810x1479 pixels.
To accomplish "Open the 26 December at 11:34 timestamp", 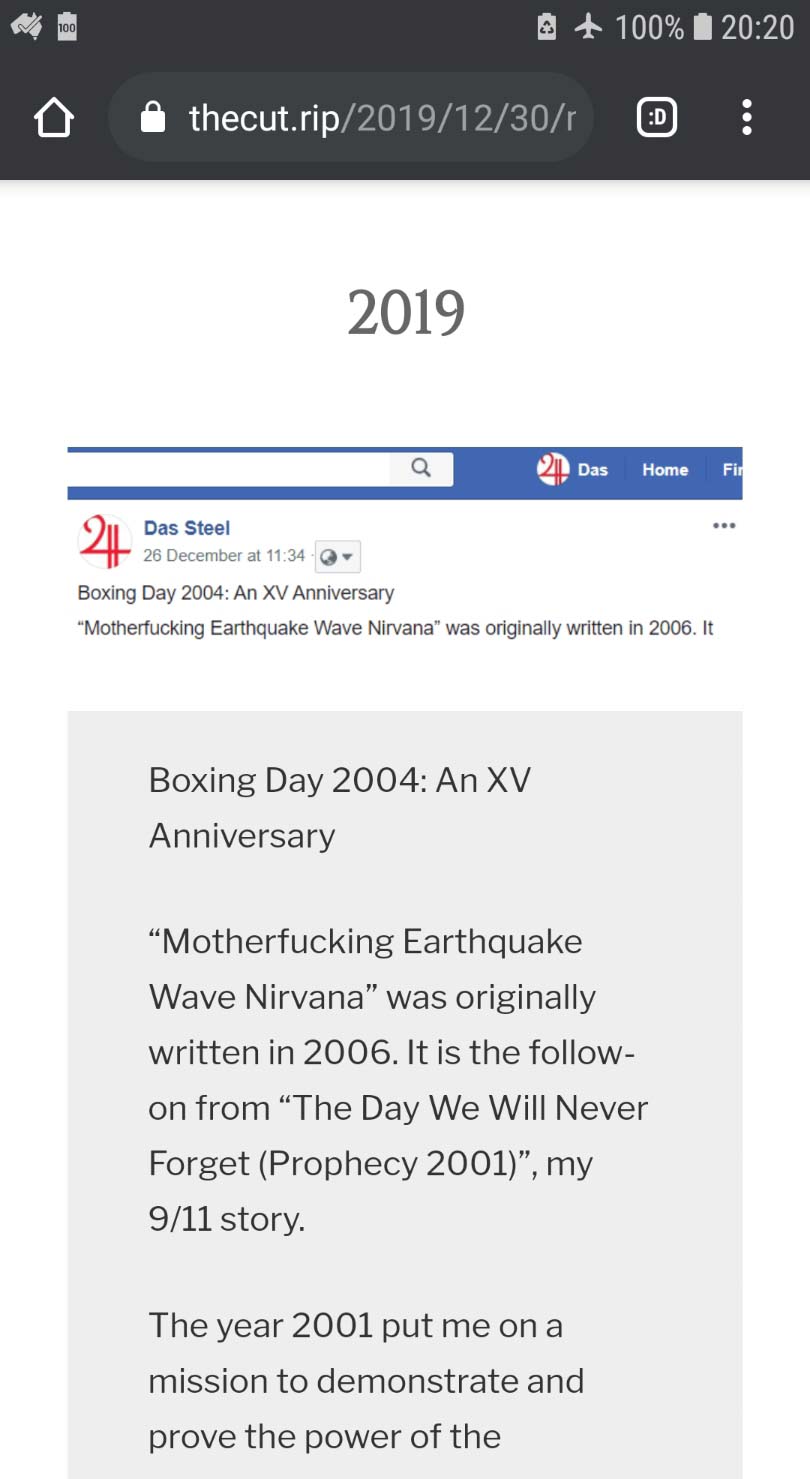I will click(224, 556).
